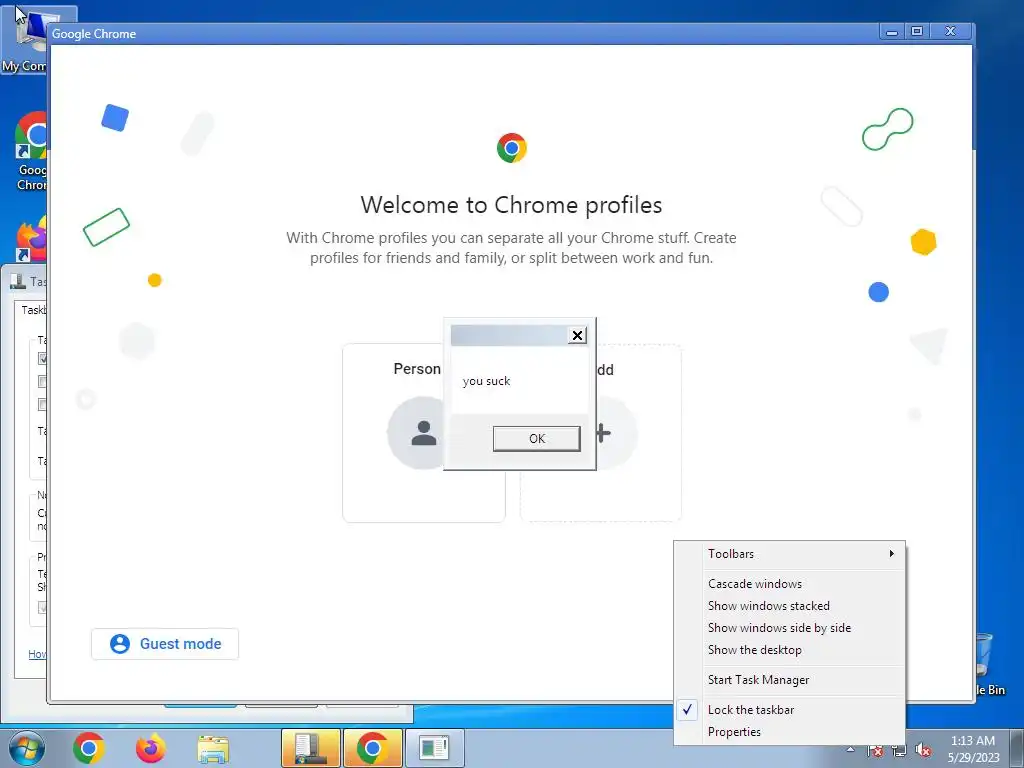The height and width of the screenshot is (768, 1024).
Task: Switch to the message box taskbar button
Action: coord(434,748)
